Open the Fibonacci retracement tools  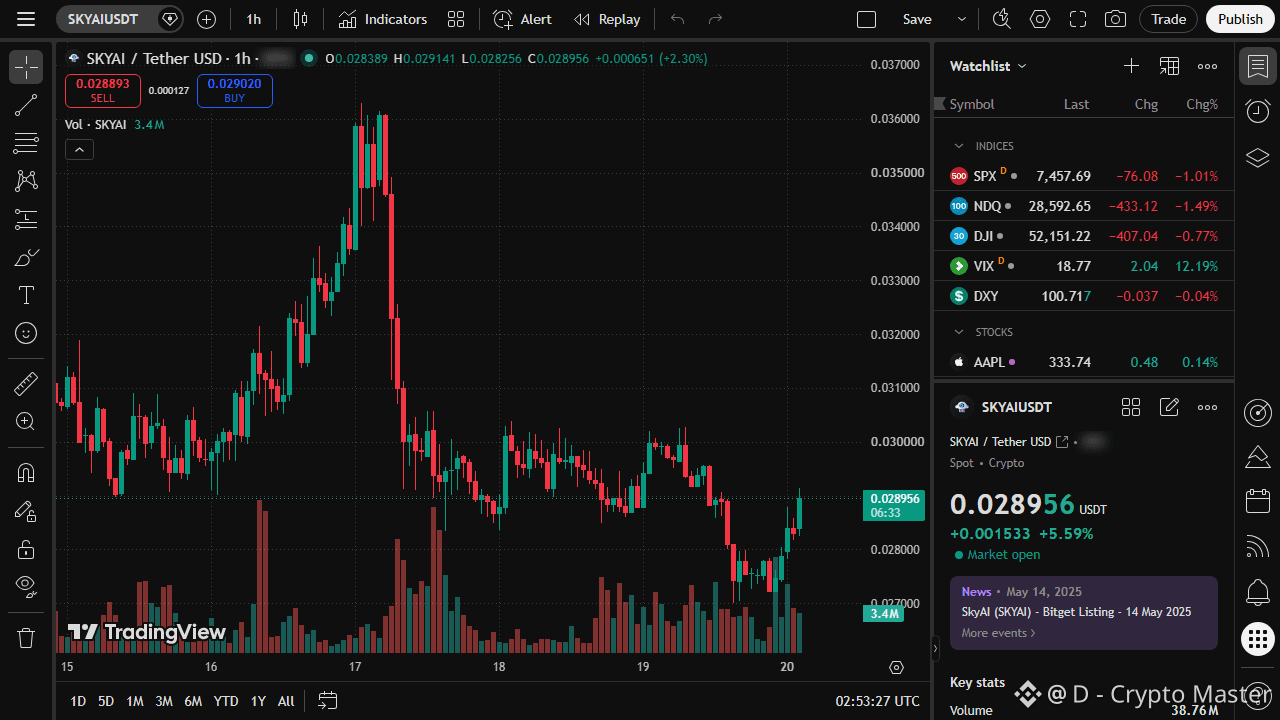click(26, 143)
